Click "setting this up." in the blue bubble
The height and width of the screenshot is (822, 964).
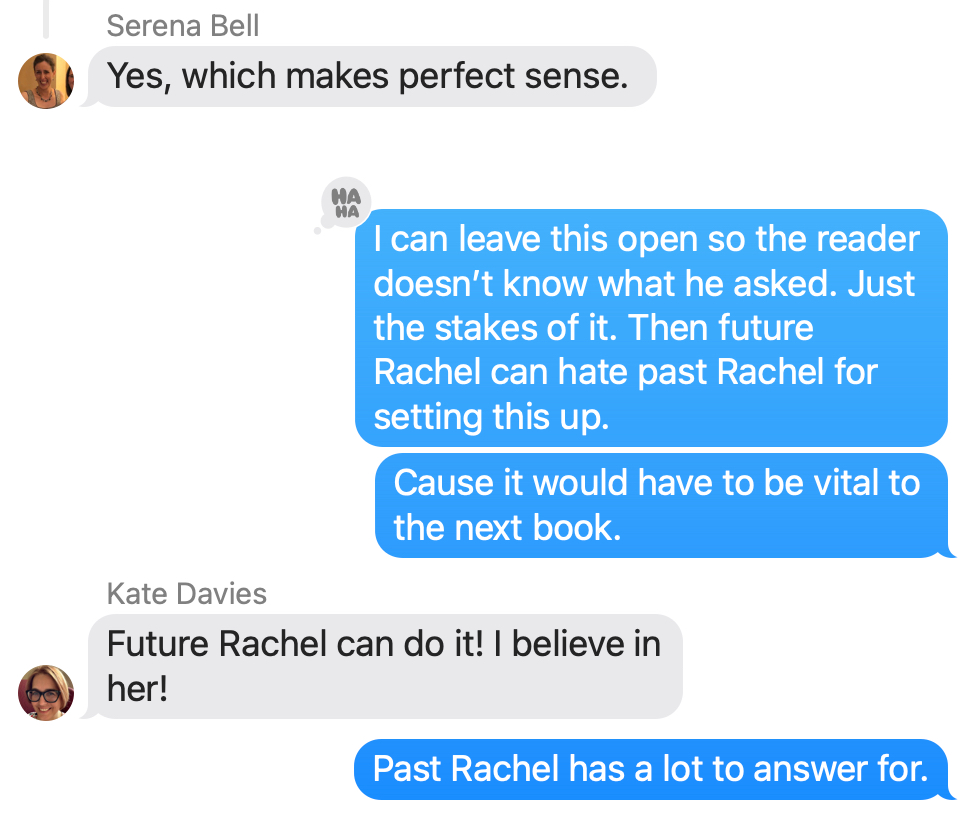click(491, 416)
